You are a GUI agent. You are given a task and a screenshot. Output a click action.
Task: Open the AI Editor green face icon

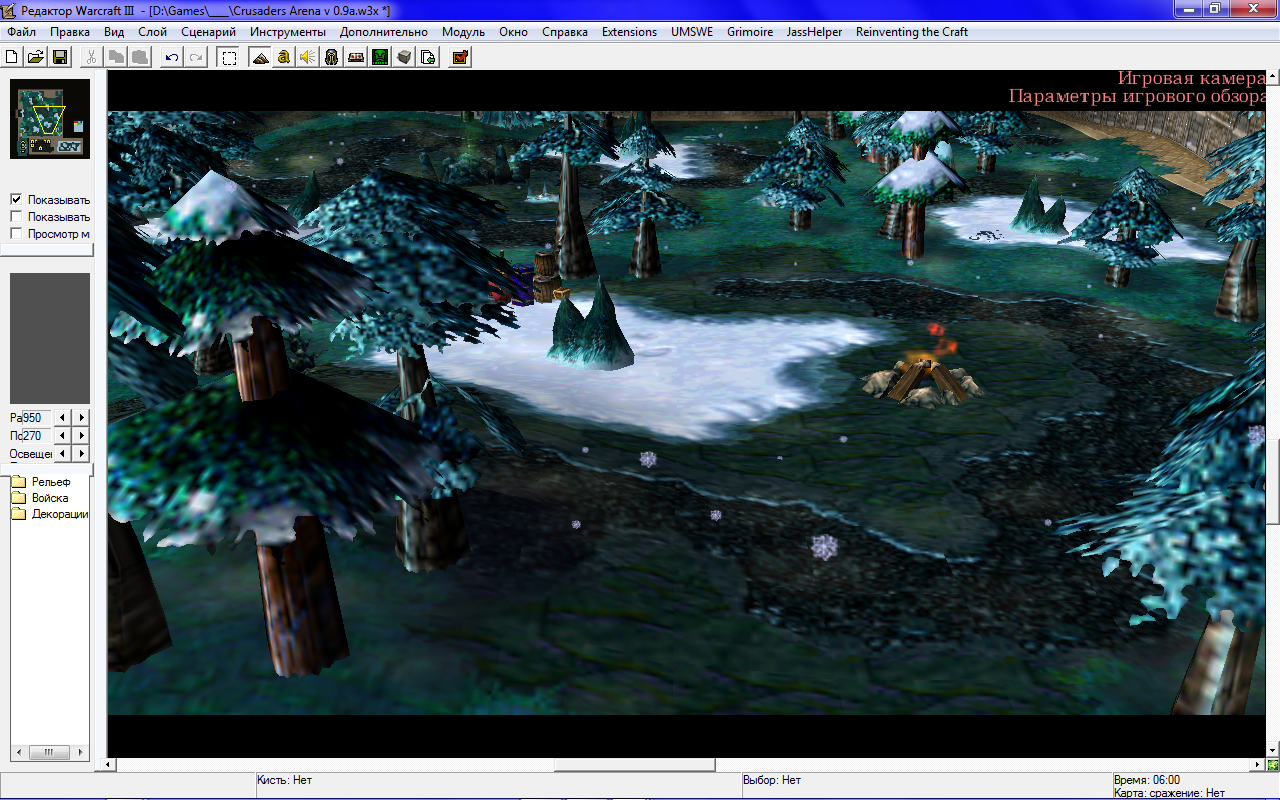tap(380, 57)
